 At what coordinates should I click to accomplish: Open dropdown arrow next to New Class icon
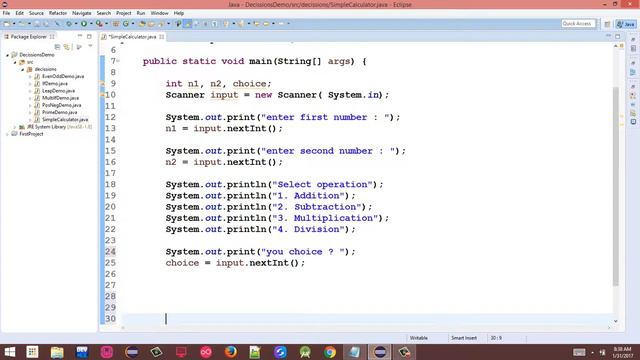[133, 24]
